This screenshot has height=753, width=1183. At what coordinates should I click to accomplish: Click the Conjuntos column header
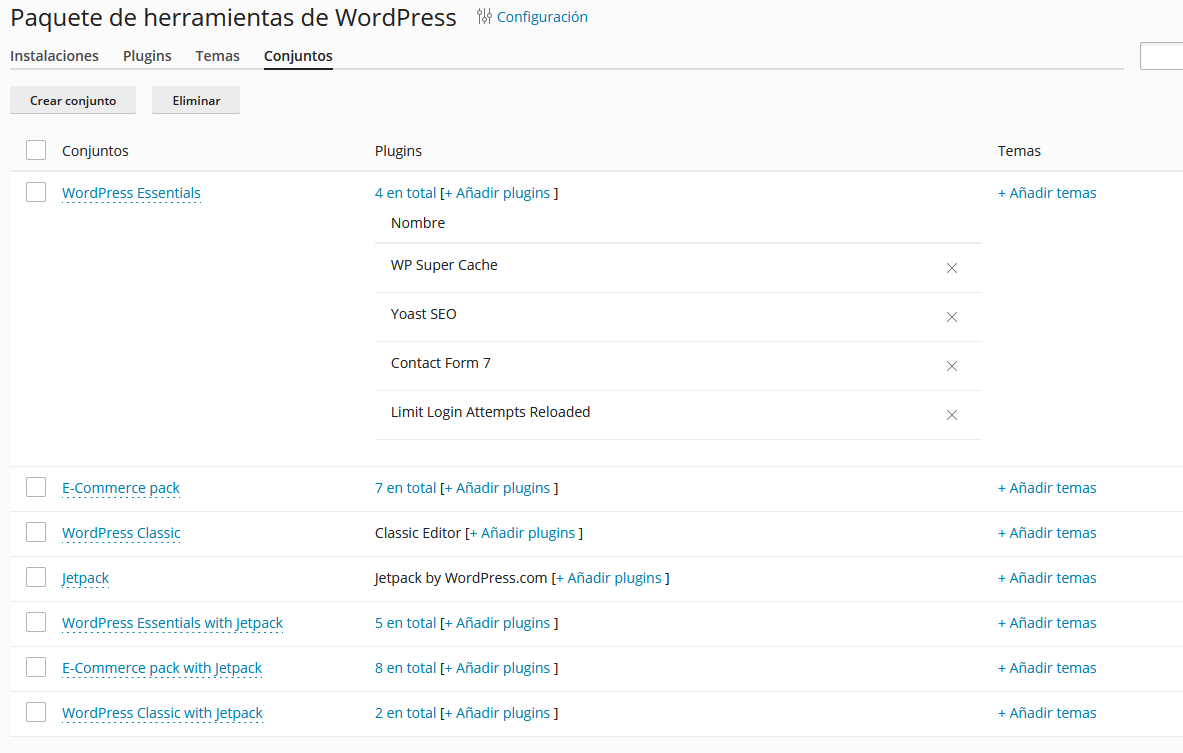click(x=95, y=151)
